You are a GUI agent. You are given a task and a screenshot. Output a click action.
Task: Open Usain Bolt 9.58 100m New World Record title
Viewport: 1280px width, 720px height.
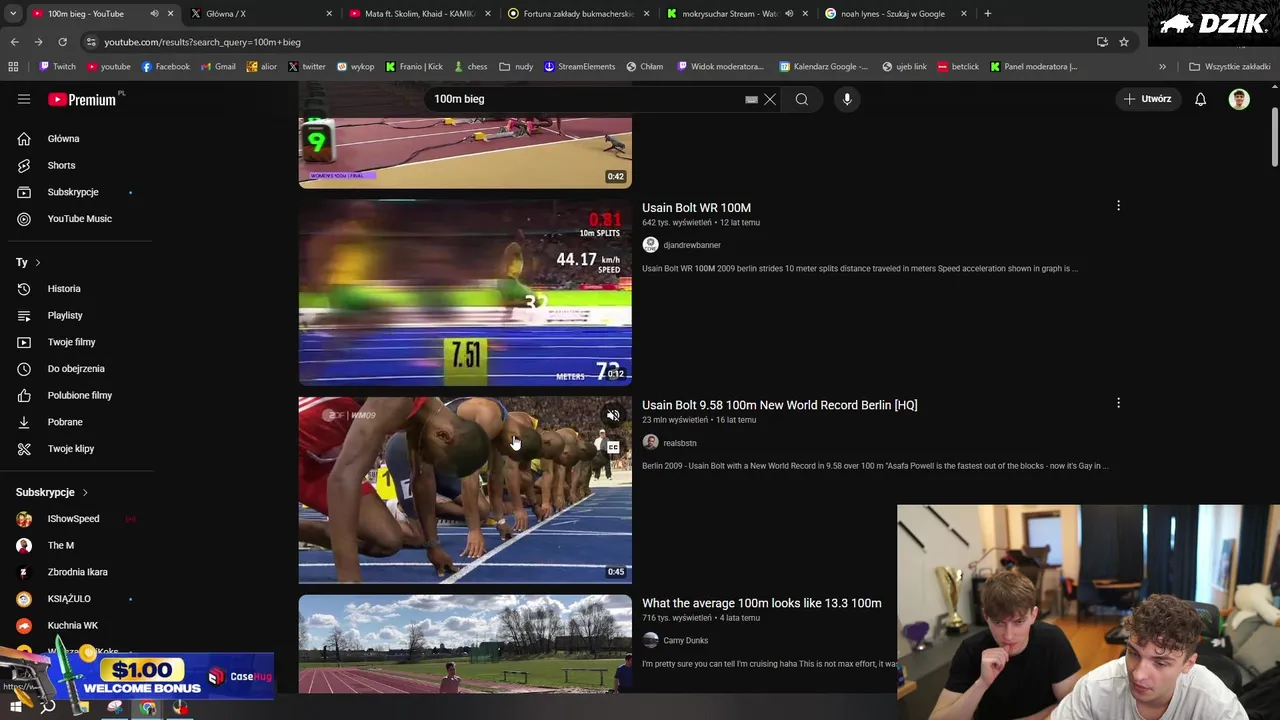tap(779, 405)
